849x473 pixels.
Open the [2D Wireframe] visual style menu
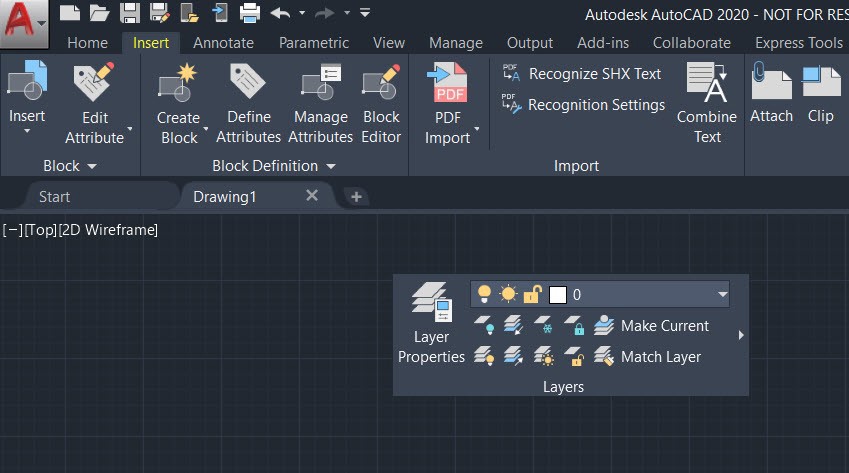(x=108, y=230)
